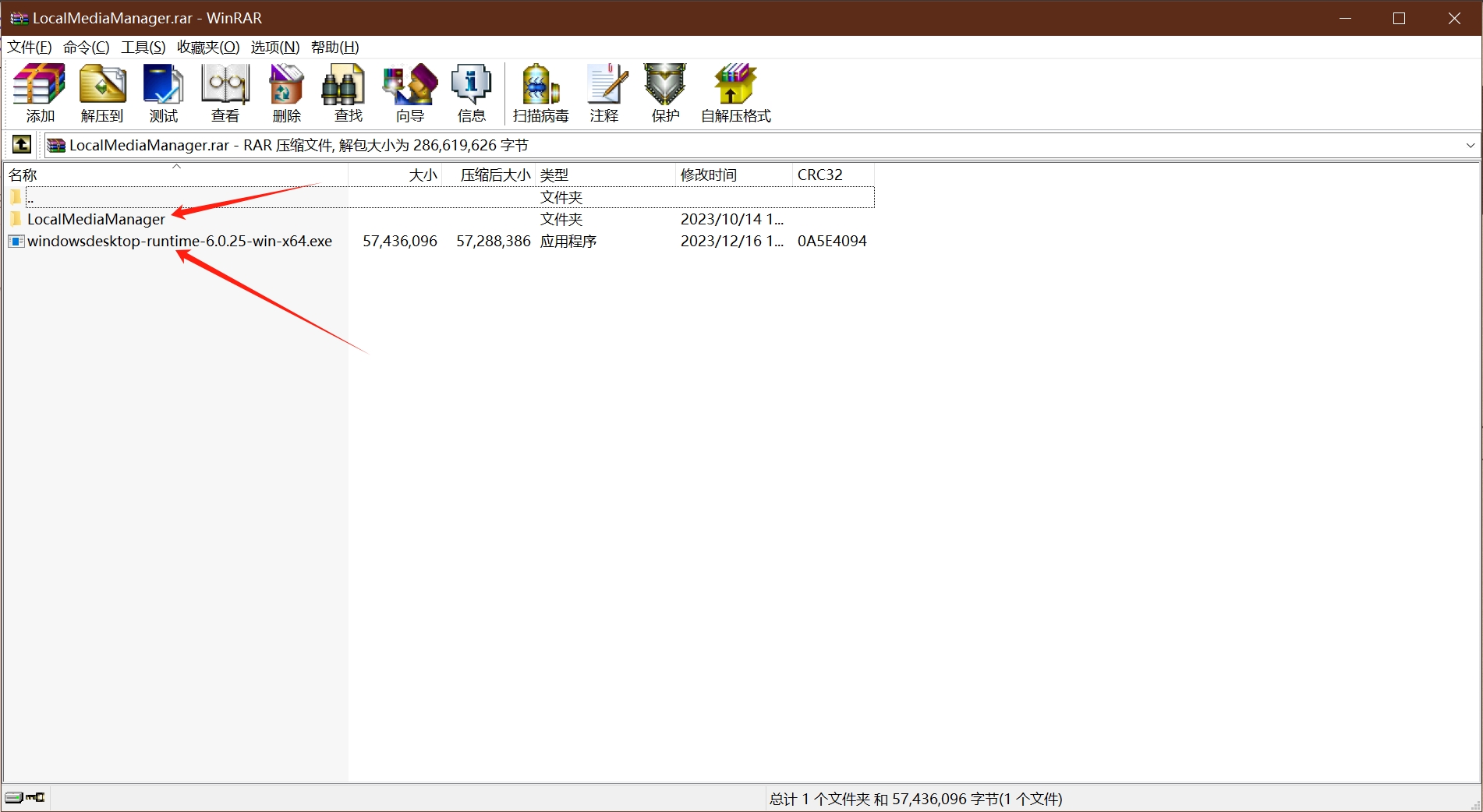Click the 2023/12/16 modified date cell
The height and width of the screenshot is (812, 1483).
(x=732, y=242)
